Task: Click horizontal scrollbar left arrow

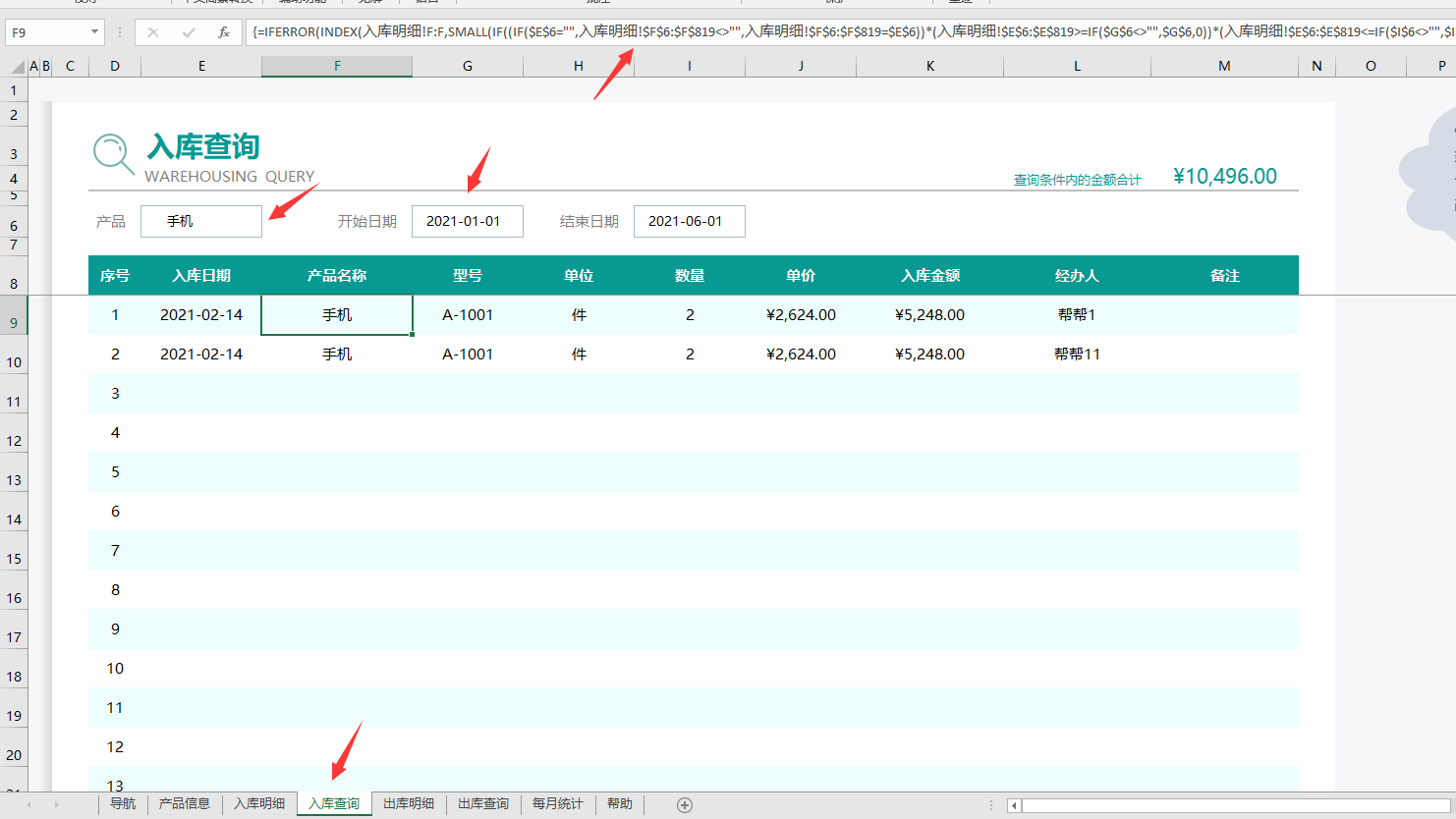Action: [1014, 805]
